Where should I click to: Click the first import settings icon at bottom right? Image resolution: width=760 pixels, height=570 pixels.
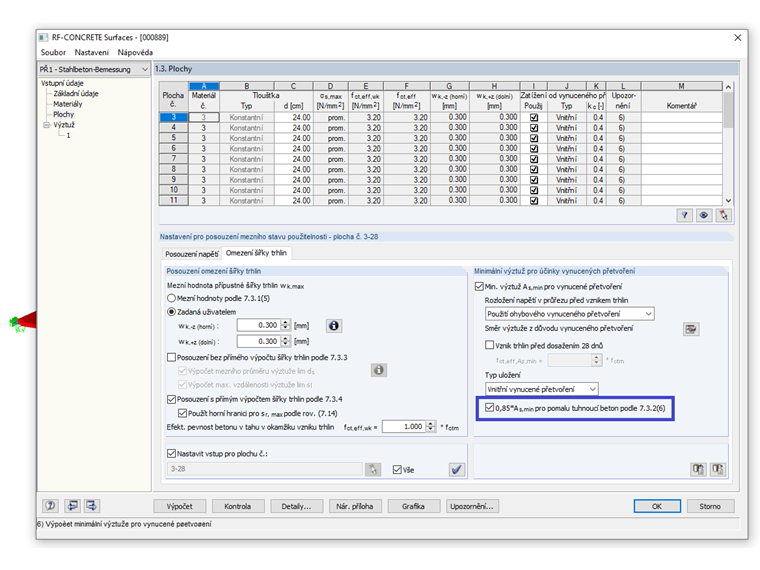(698, 469)
